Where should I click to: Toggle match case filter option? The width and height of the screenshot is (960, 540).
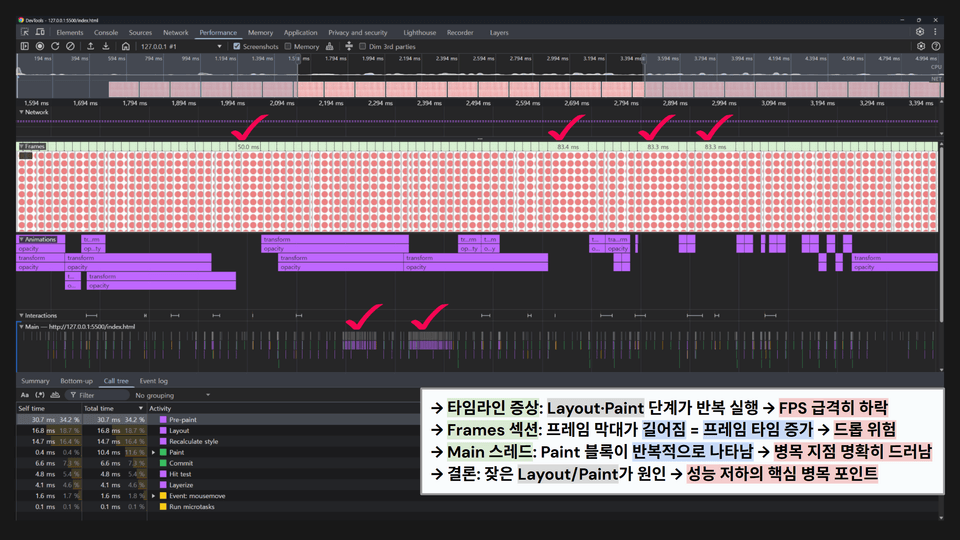[24, 395]
